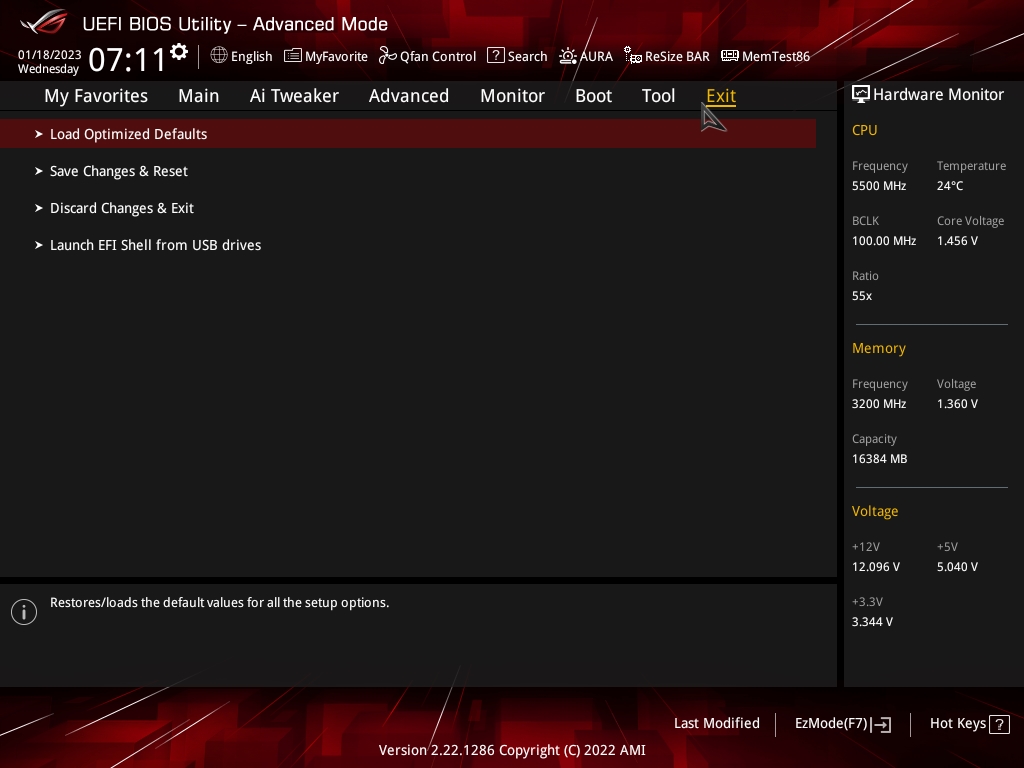Open the Monitor tab
The image size is (1024, 768).
512,96
